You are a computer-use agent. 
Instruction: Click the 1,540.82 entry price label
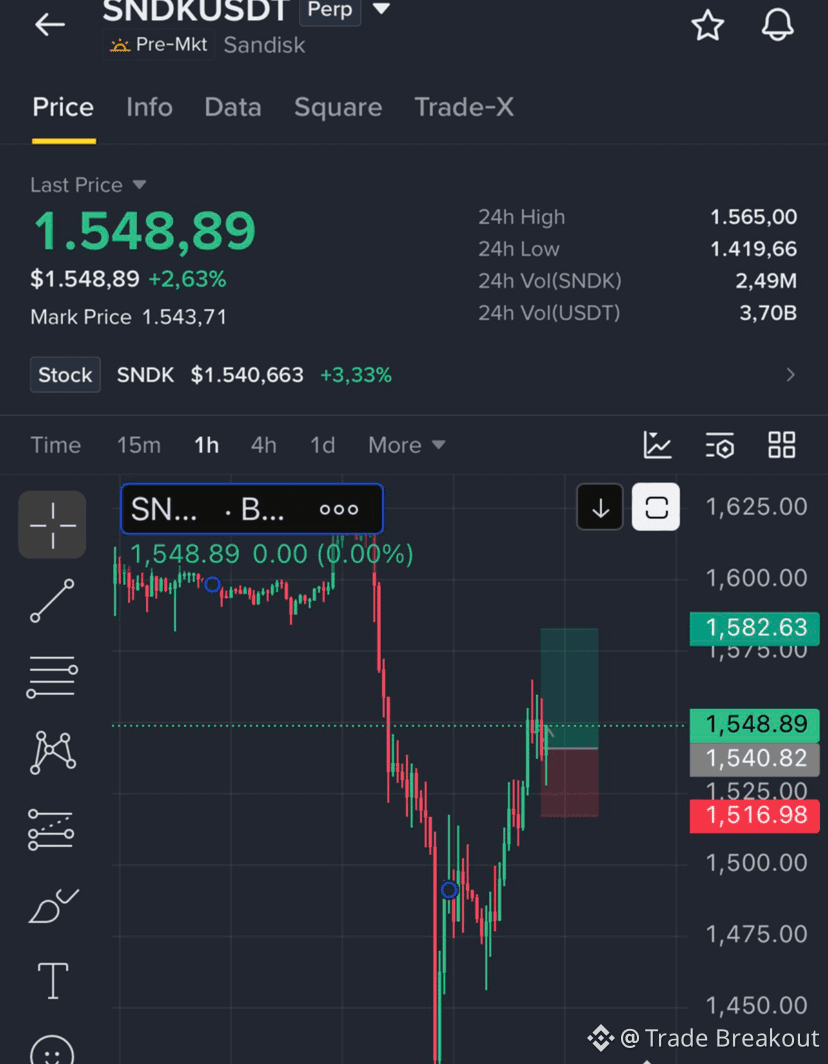[x=755, y=759]
